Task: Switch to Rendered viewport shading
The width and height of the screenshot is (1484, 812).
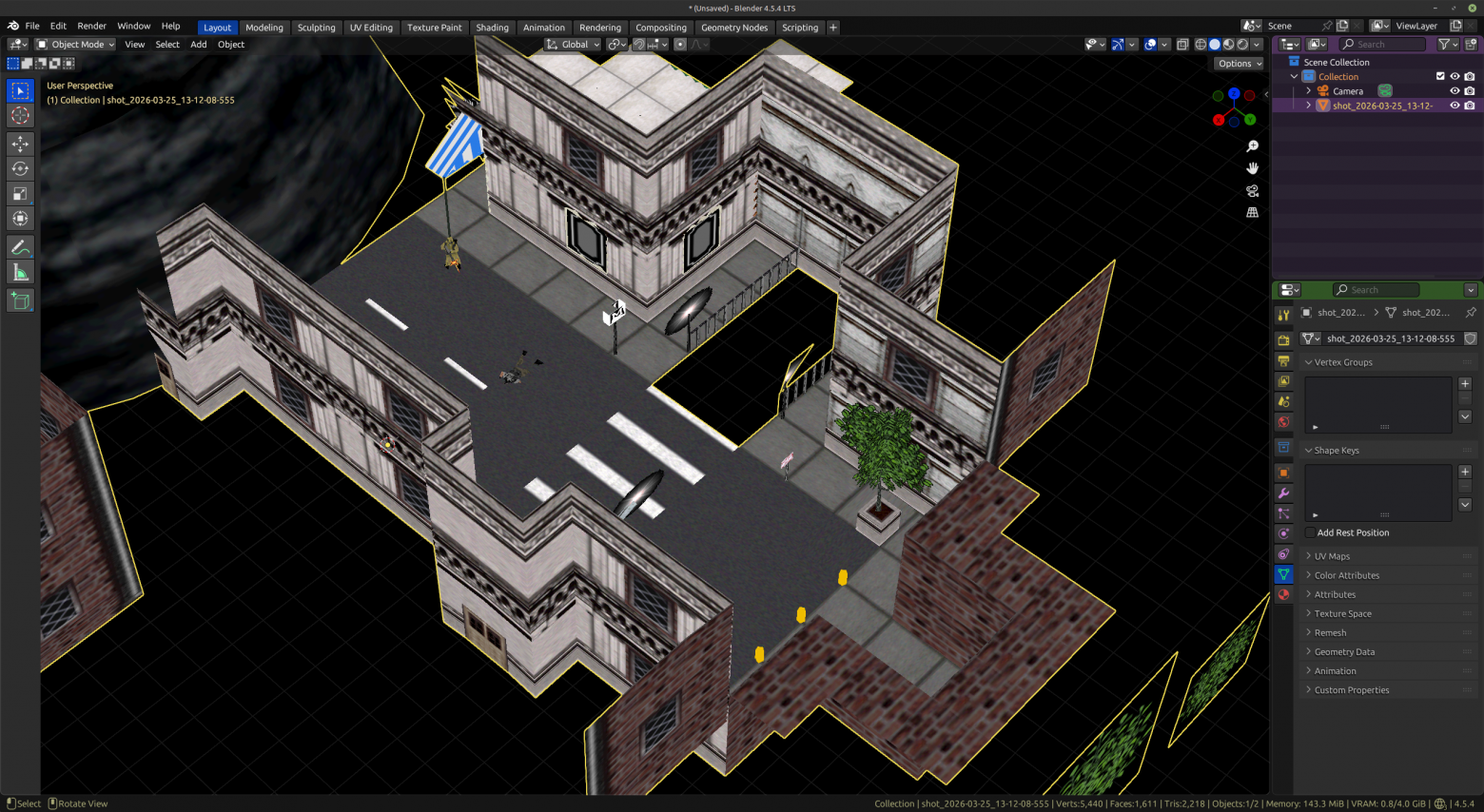Action: pos(1242,45)
